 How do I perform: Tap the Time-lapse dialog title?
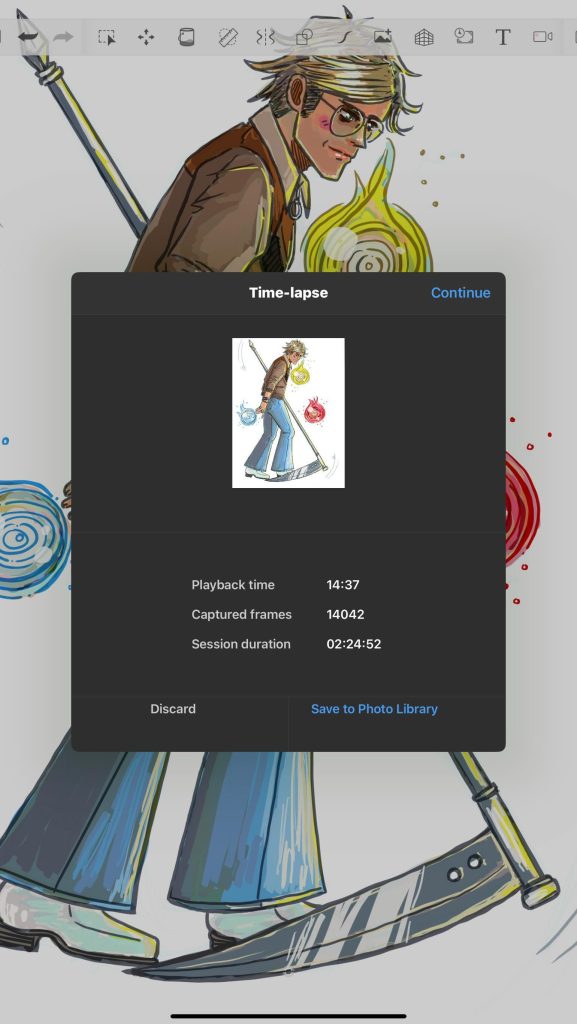pos(288,293)
